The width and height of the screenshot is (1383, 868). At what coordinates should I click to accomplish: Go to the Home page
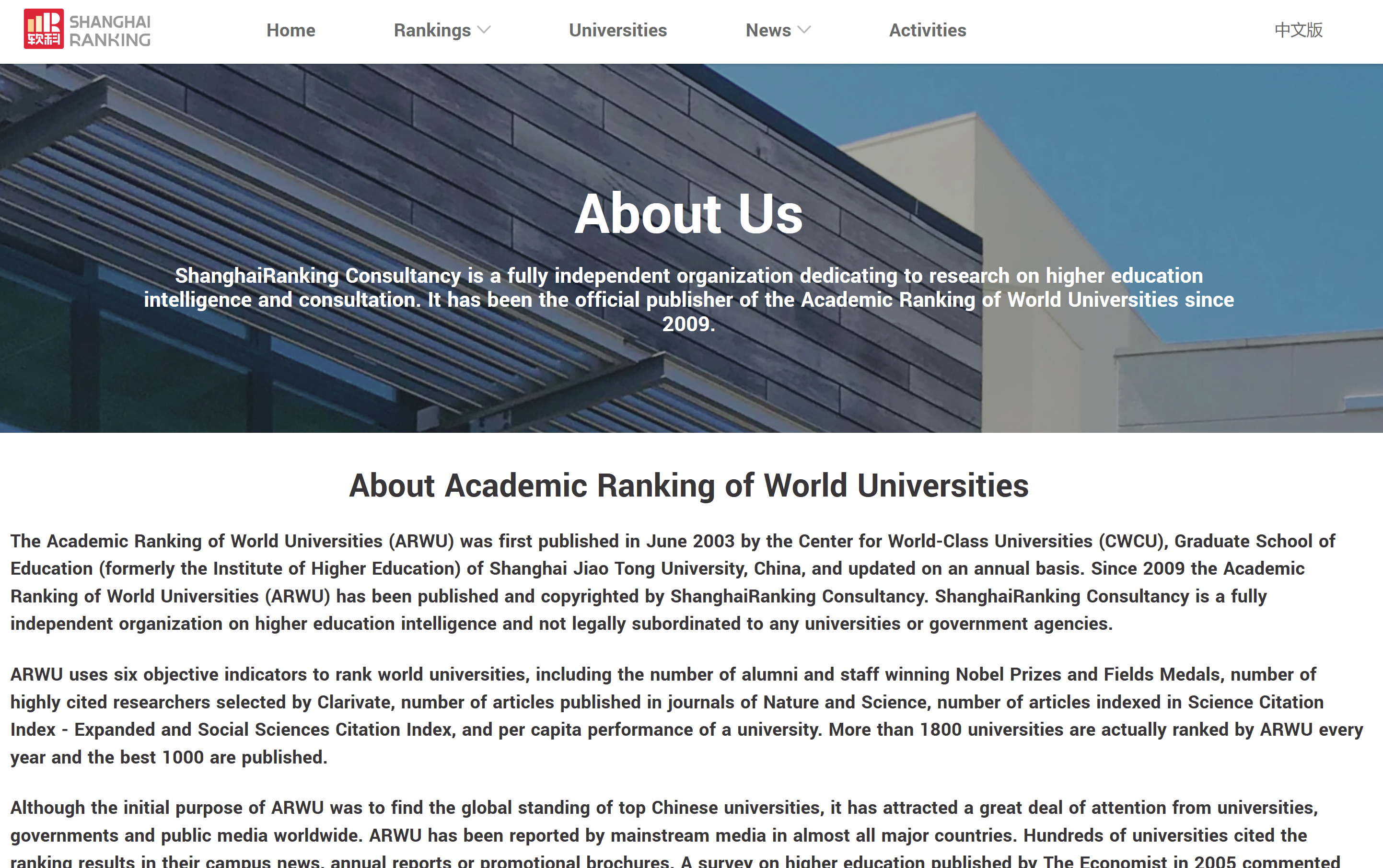coord(291,30)
